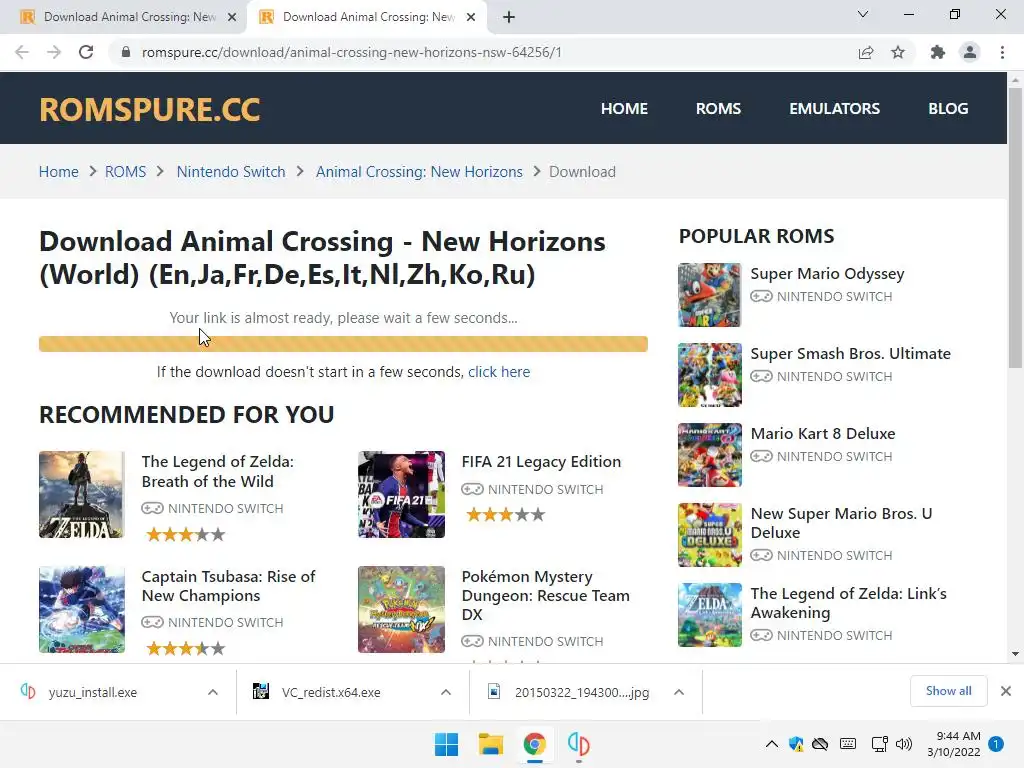Click the Captain Tsubasa star rating
The width and height of the screenshot is (1024, 768).
(x=185, y=648)
